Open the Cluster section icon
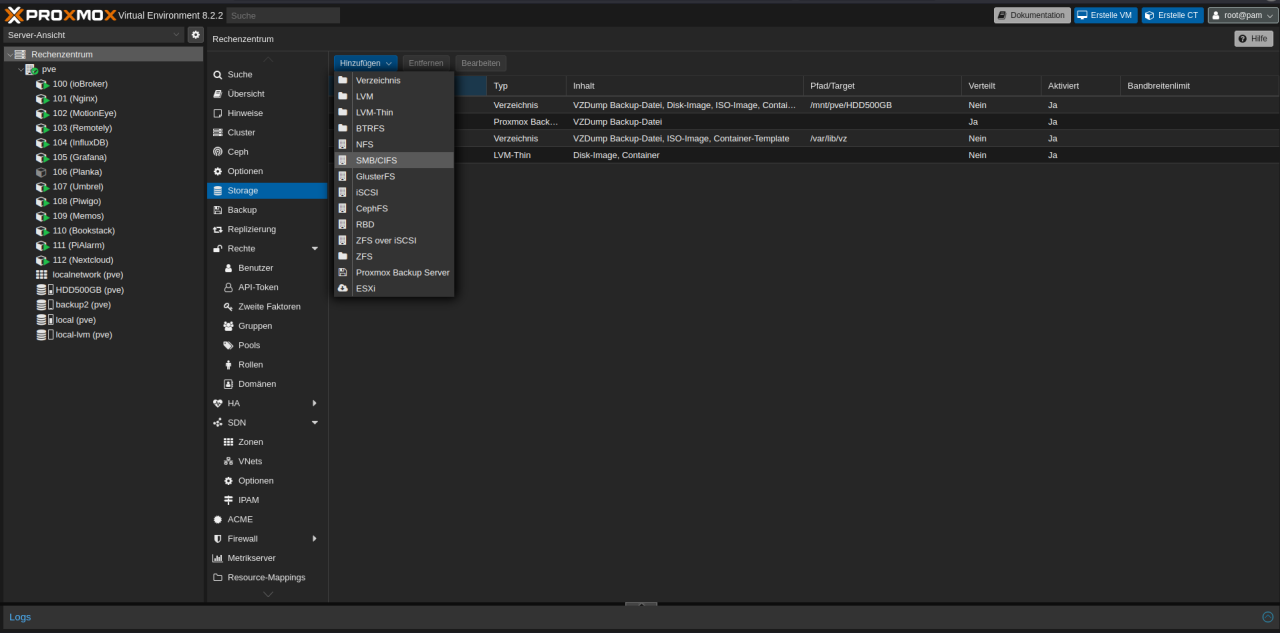The image size is (1280, 633). pyautogui.click(x=218, y=132)
